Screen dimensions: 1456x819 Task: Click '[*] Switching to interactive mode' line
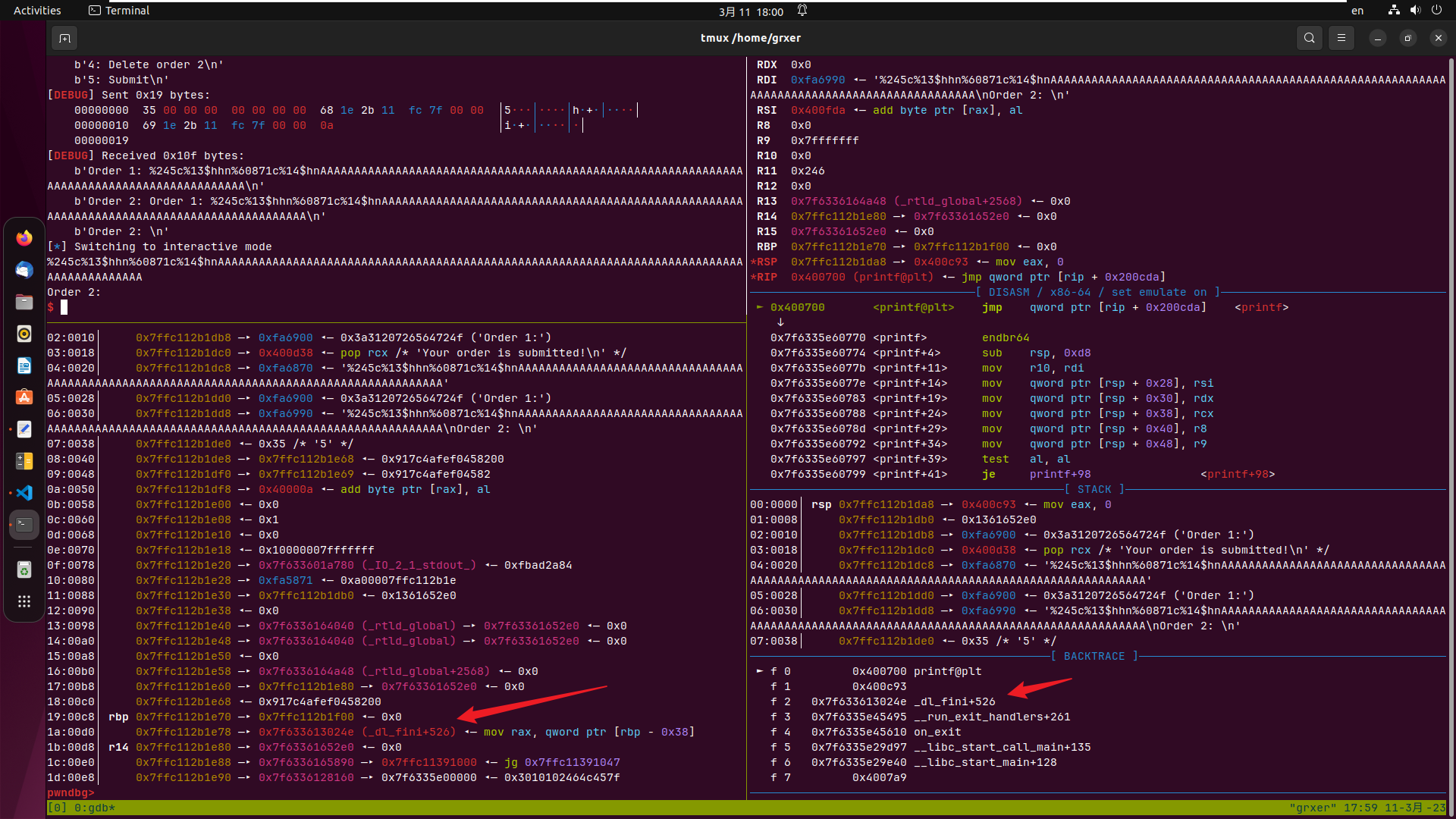click(x=159, y=246)
